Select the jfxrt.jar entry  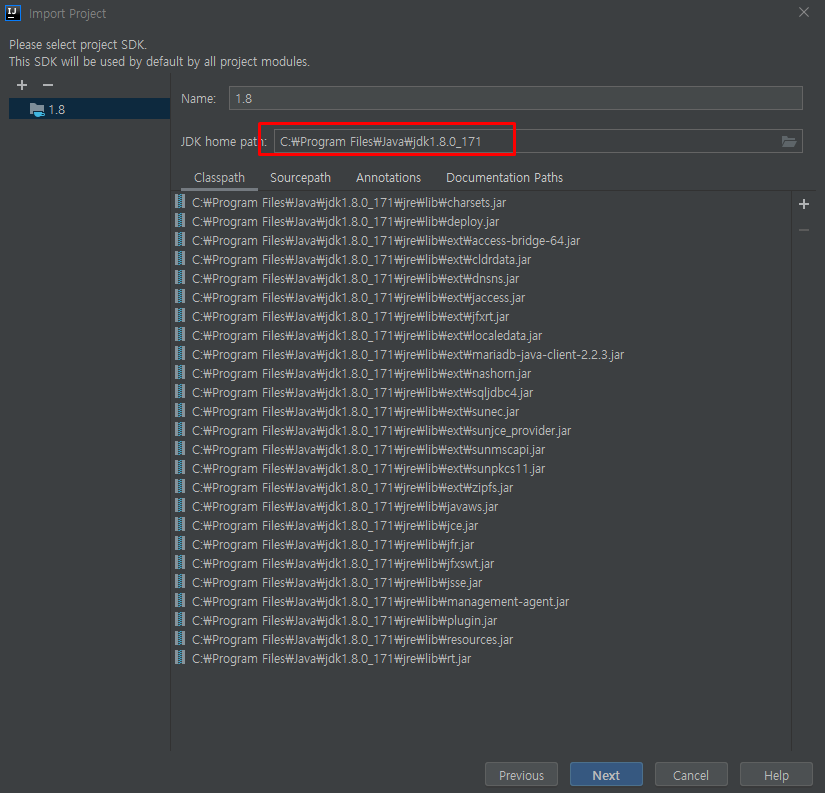(481, 316)
